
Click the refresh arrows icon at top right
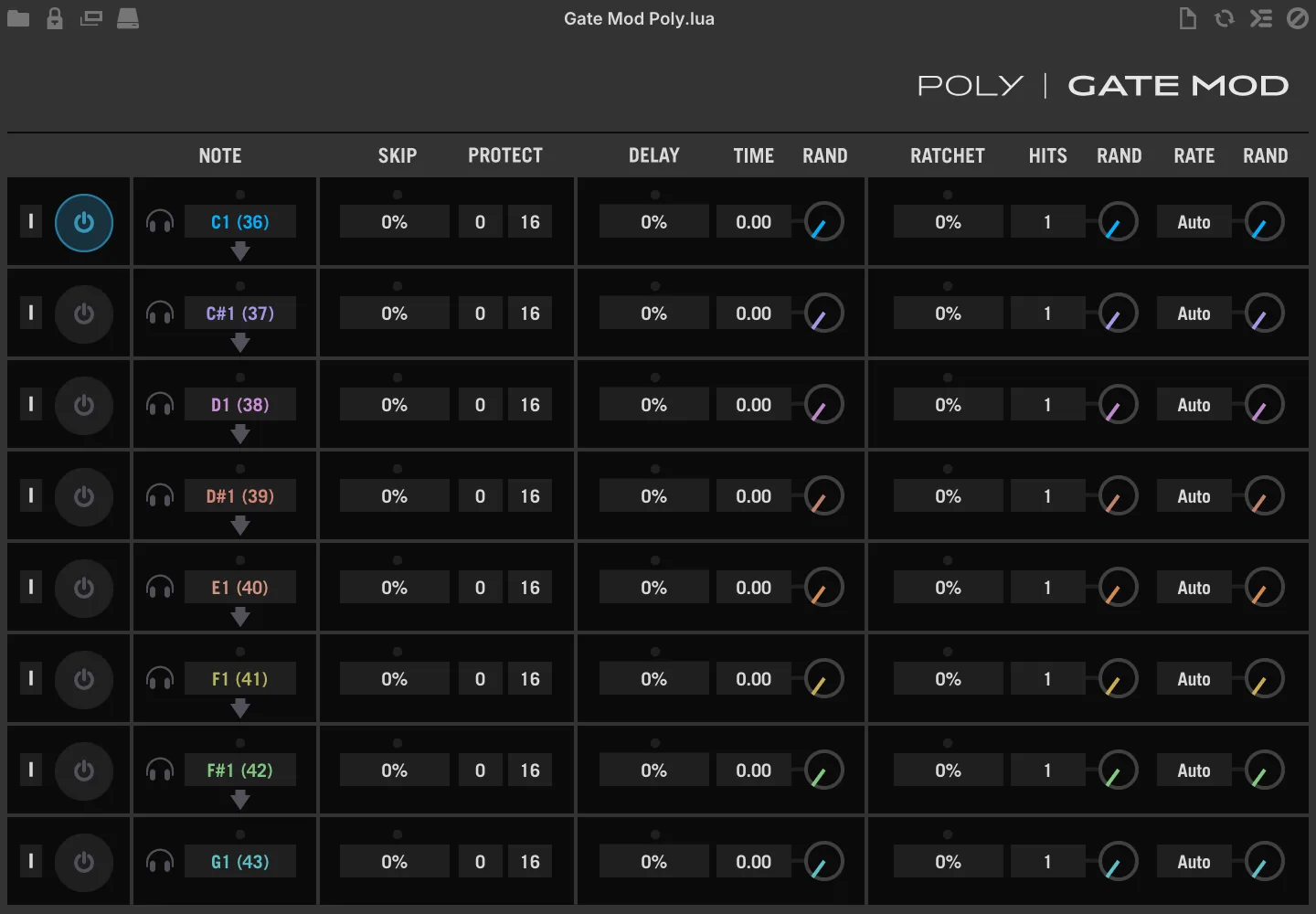[x=1225, y=18]
